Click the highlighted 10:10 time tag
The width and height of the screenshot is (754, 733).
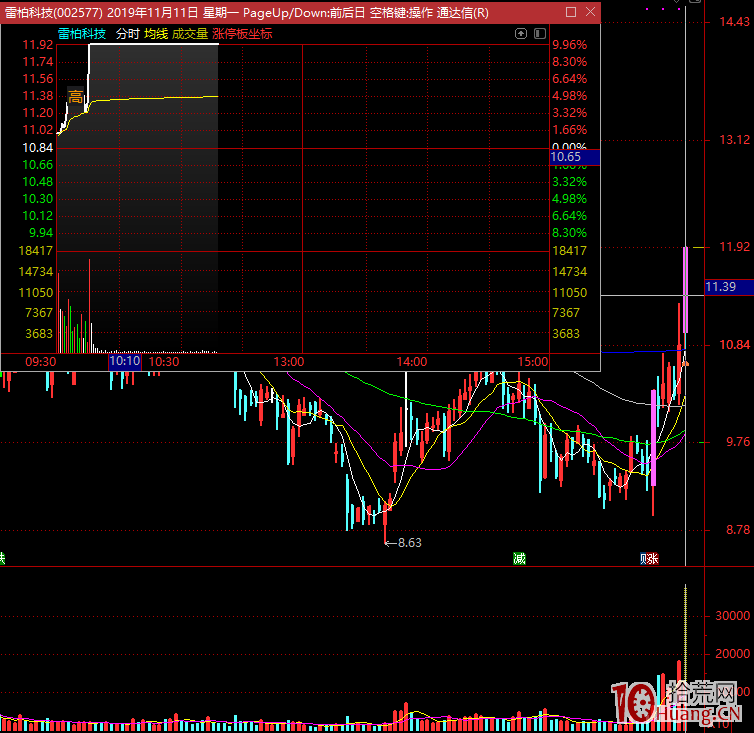(125, 361)
